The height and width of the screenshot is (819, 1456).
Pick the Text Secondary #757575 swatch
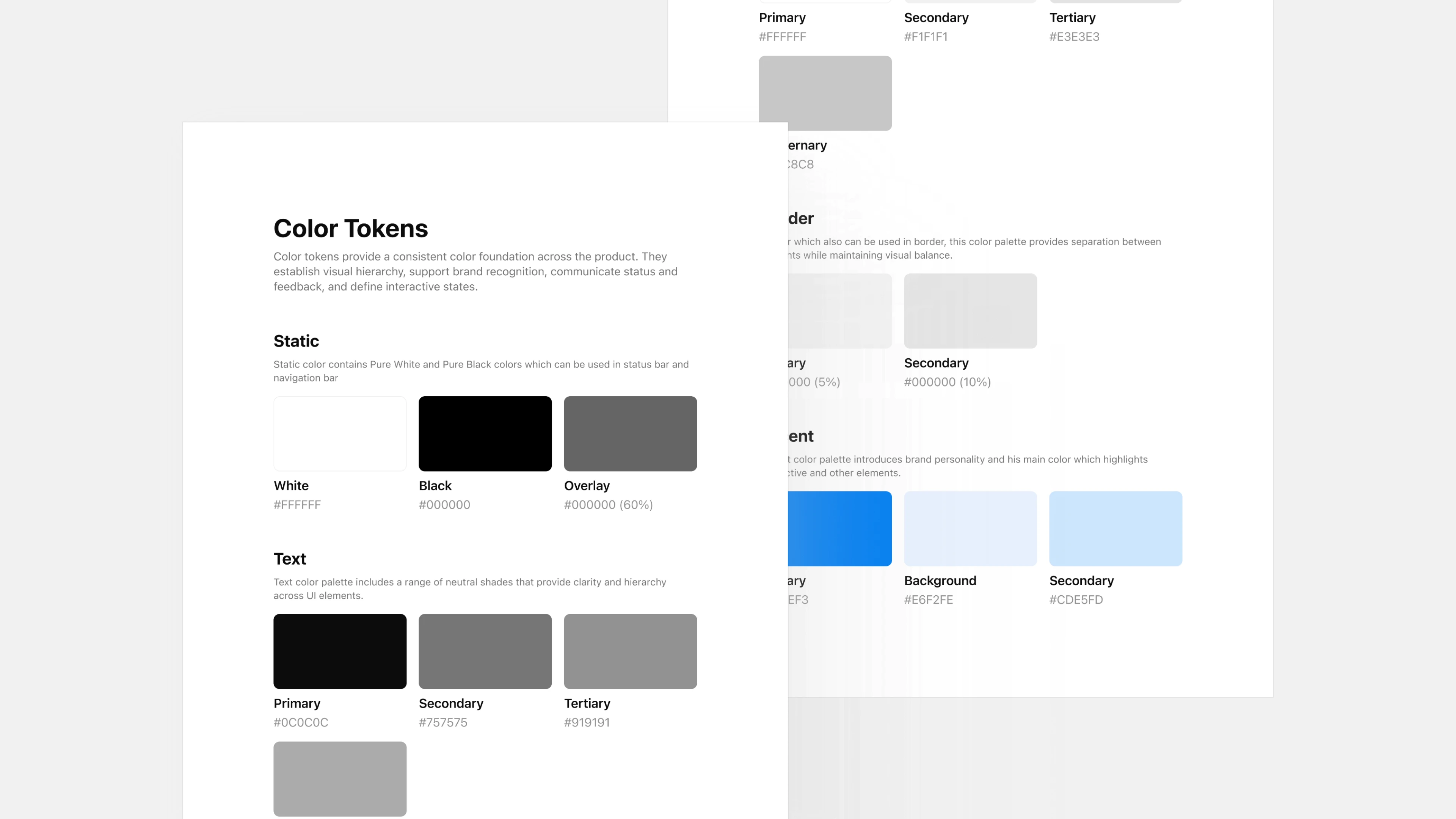coord(485,651)
